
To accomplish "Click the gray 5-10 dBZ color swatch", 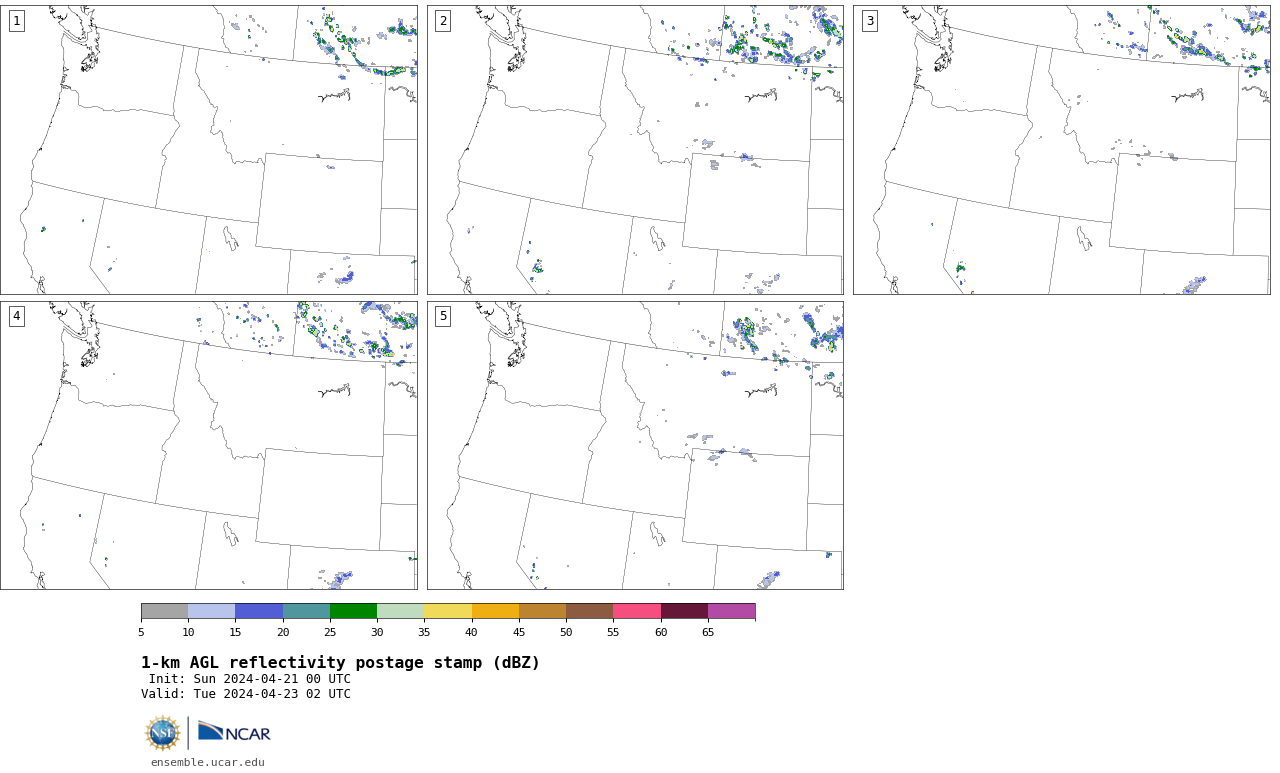I will click(x=164, y=611).
